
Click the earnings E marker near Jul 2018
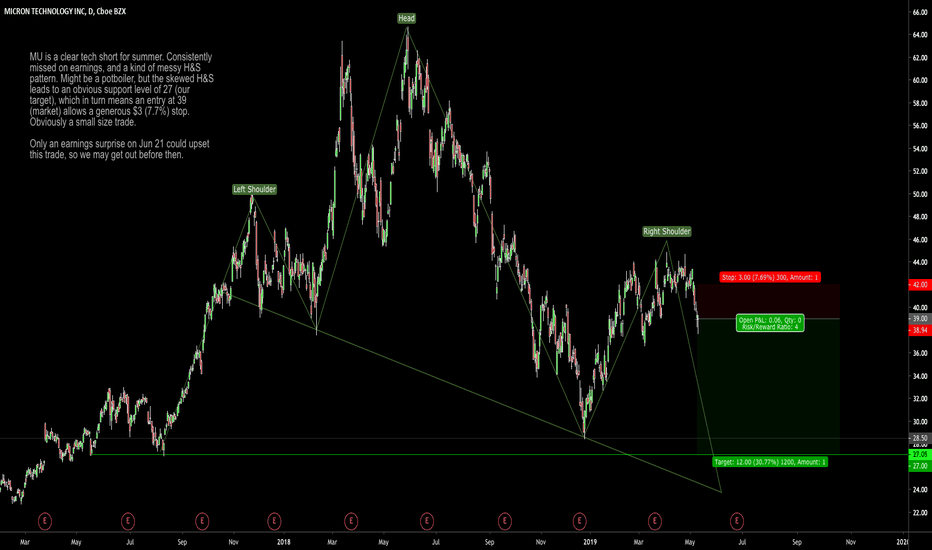point(426,521)
